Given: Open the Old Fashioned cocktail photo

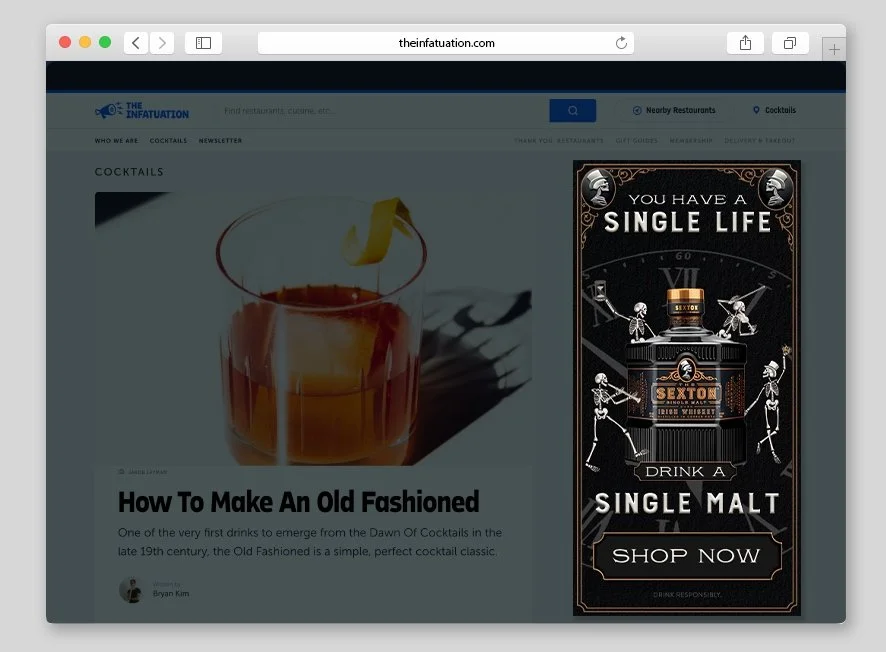Looking at the screenshot, I should pos(313,329).
